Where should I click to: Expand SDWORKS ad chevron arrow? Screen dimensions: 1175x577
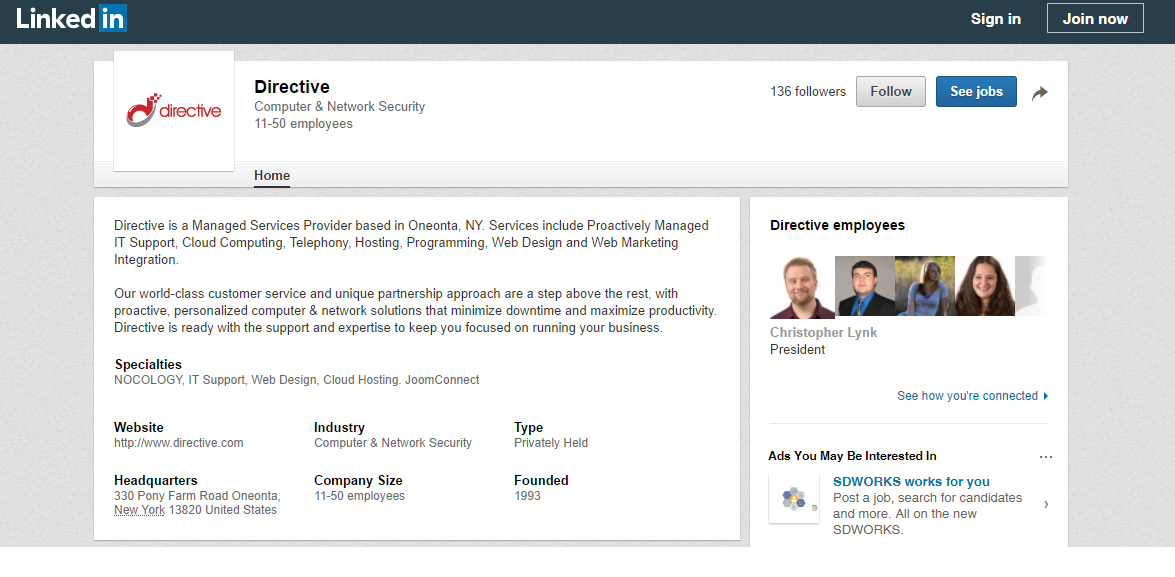pyautogui.click(x=1046, y=504)
